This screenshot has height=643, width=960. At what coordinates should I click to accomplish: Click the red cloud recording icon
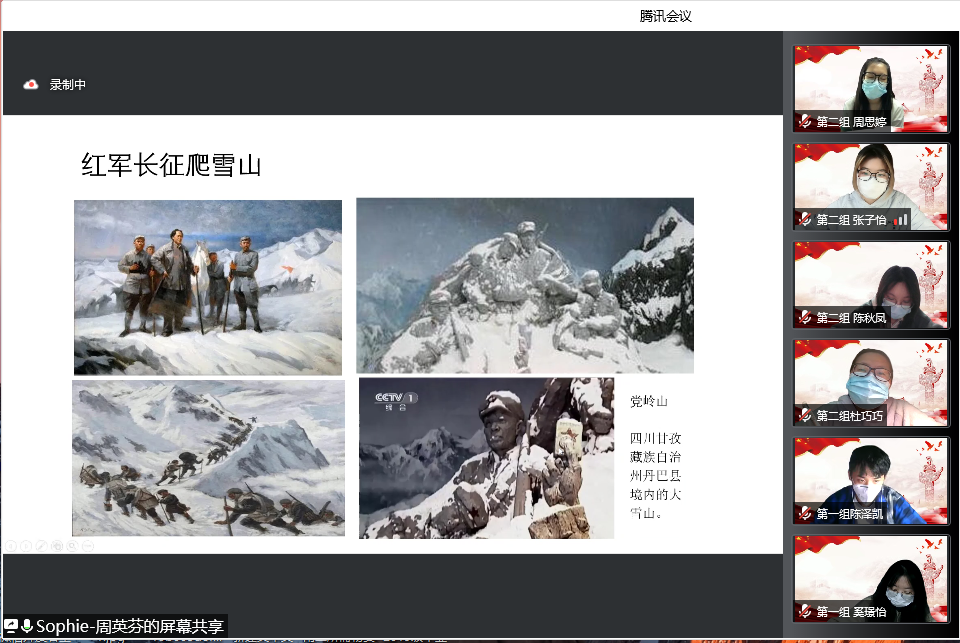pyautogui.click(x=31, y=85)
